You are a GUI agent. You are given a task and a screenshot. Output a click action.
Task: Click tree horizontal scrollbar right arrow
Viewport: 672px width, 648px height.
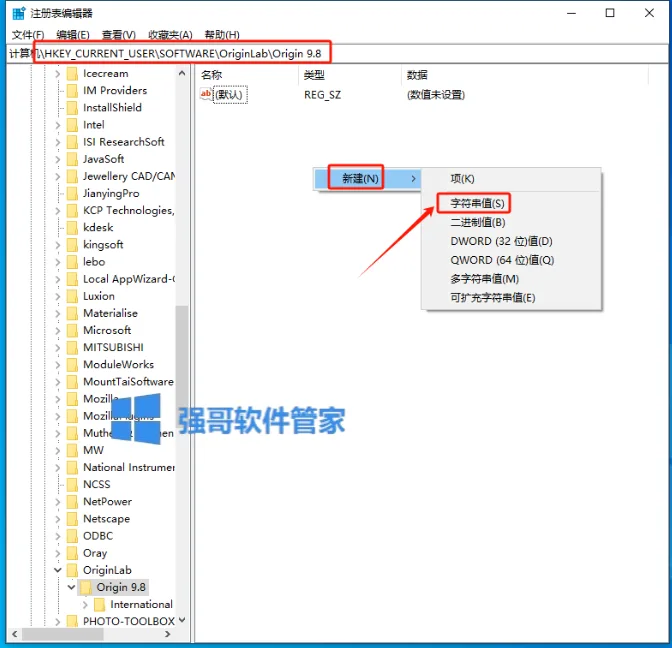(168, 634)
